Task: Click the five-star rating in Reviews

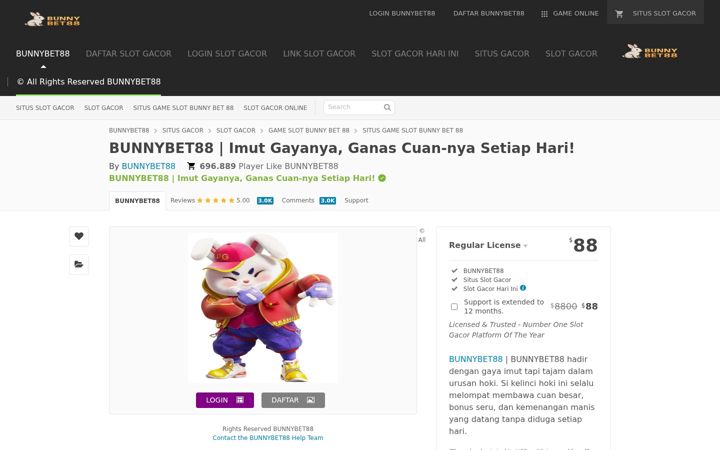Action: tap(216, 201)
